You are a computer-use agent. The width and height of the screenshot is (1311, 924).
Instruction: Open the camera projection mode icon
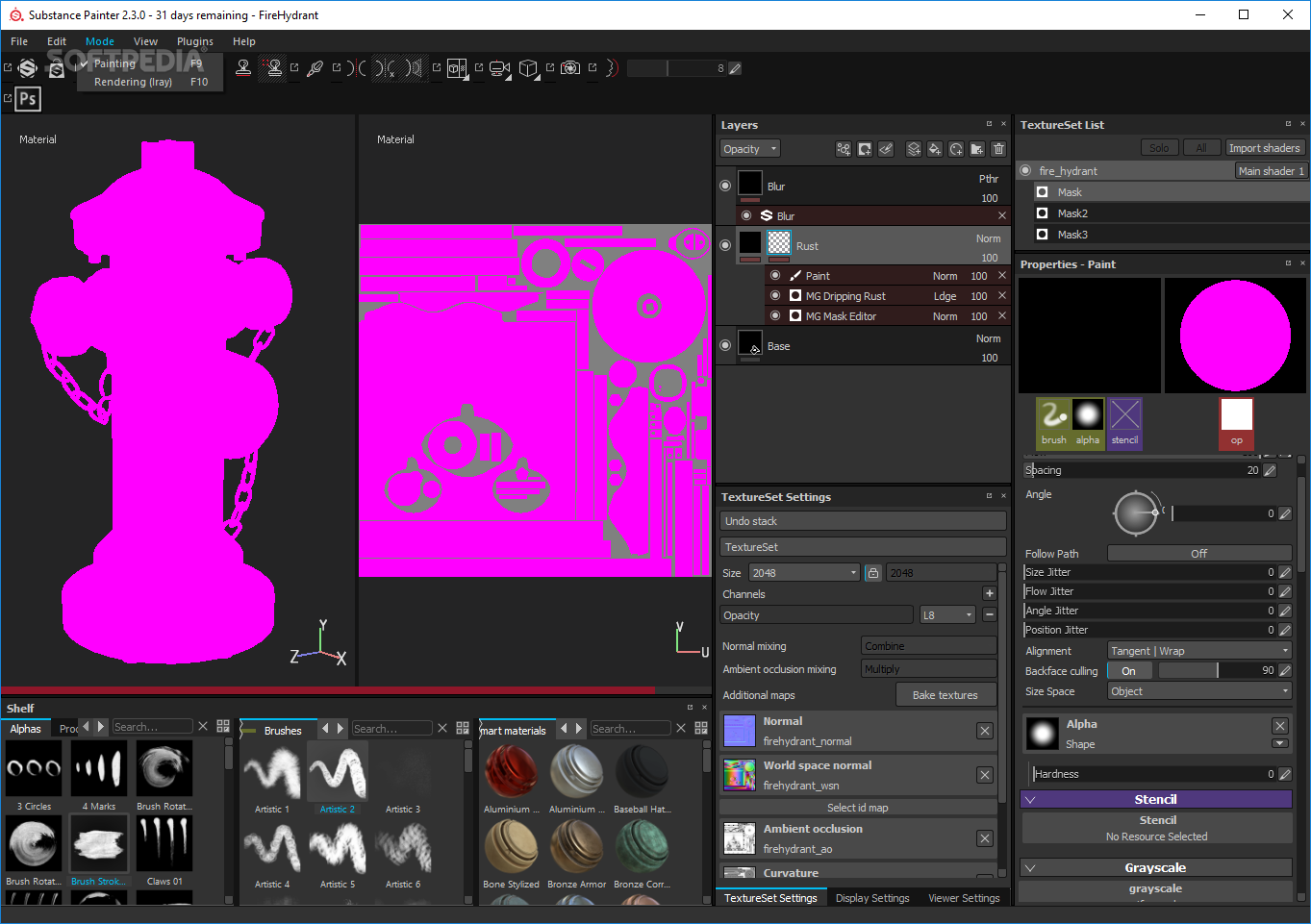(499, 68)
